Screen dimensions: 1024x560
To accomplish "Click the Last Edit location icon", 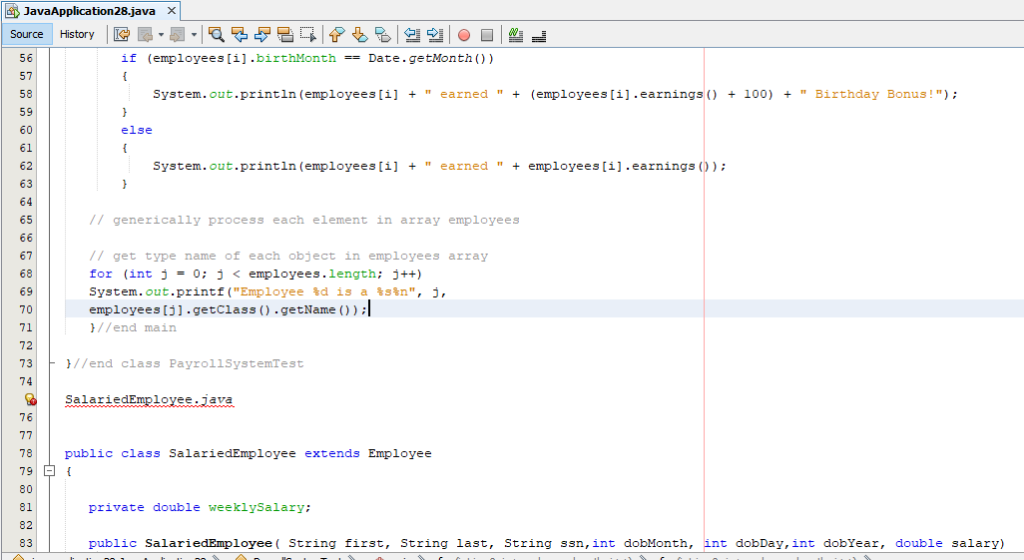I will (121, 35).
